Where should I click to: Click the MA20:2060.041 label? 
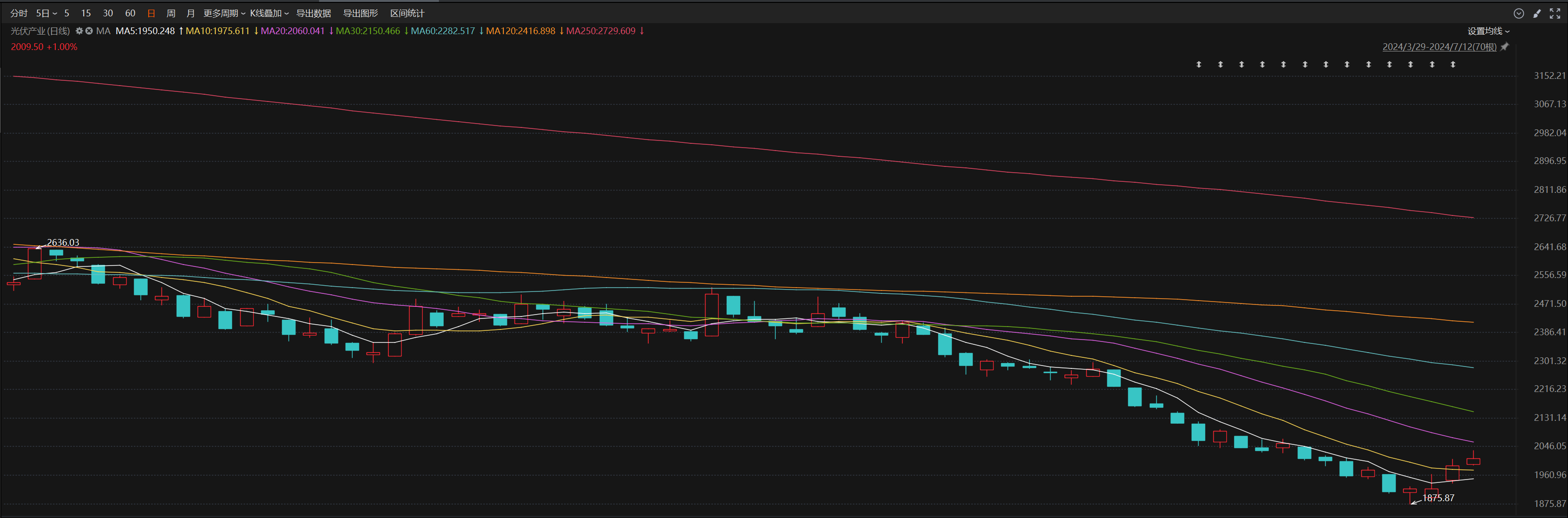(x=293, y=31)
